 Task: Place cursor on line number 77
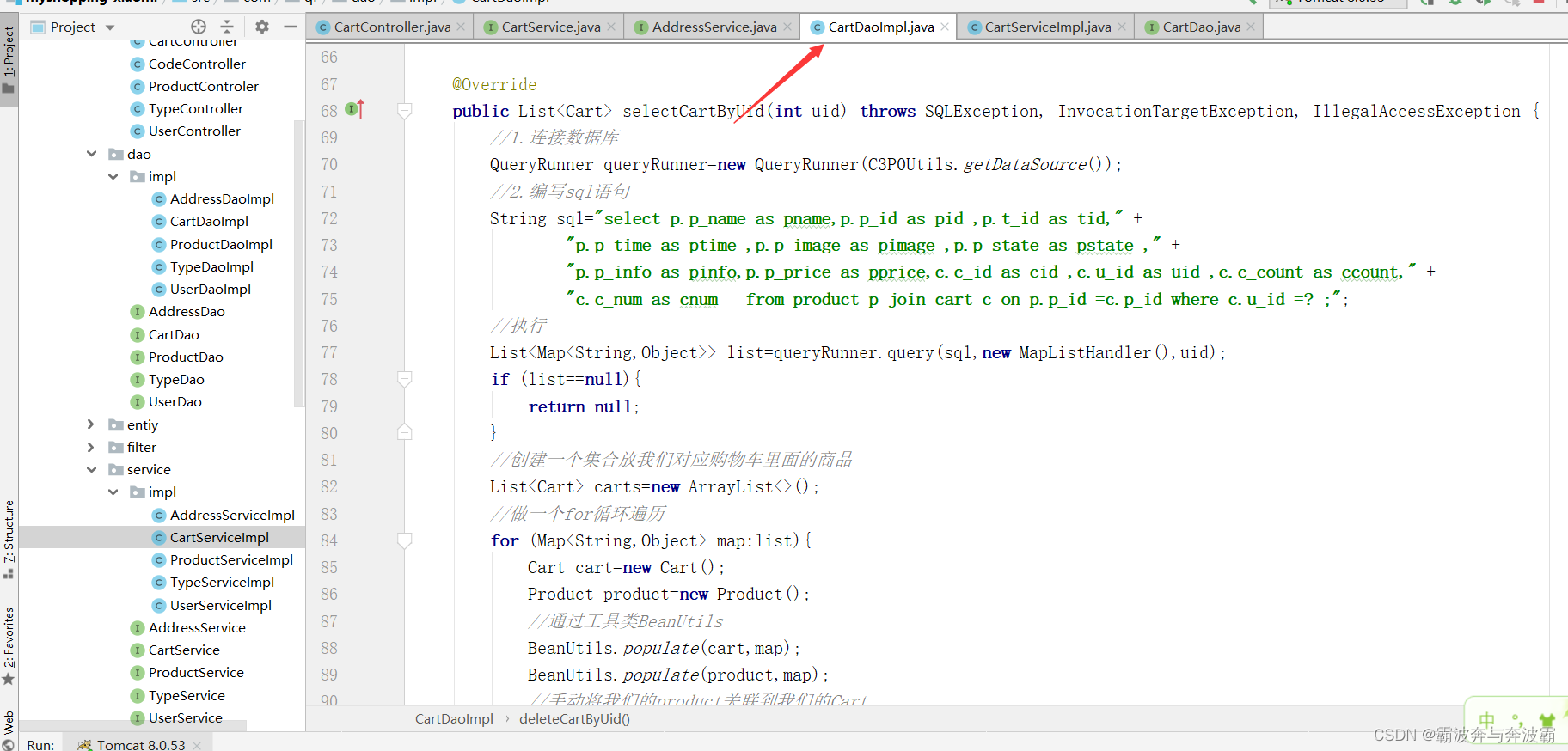pos(329,352)
